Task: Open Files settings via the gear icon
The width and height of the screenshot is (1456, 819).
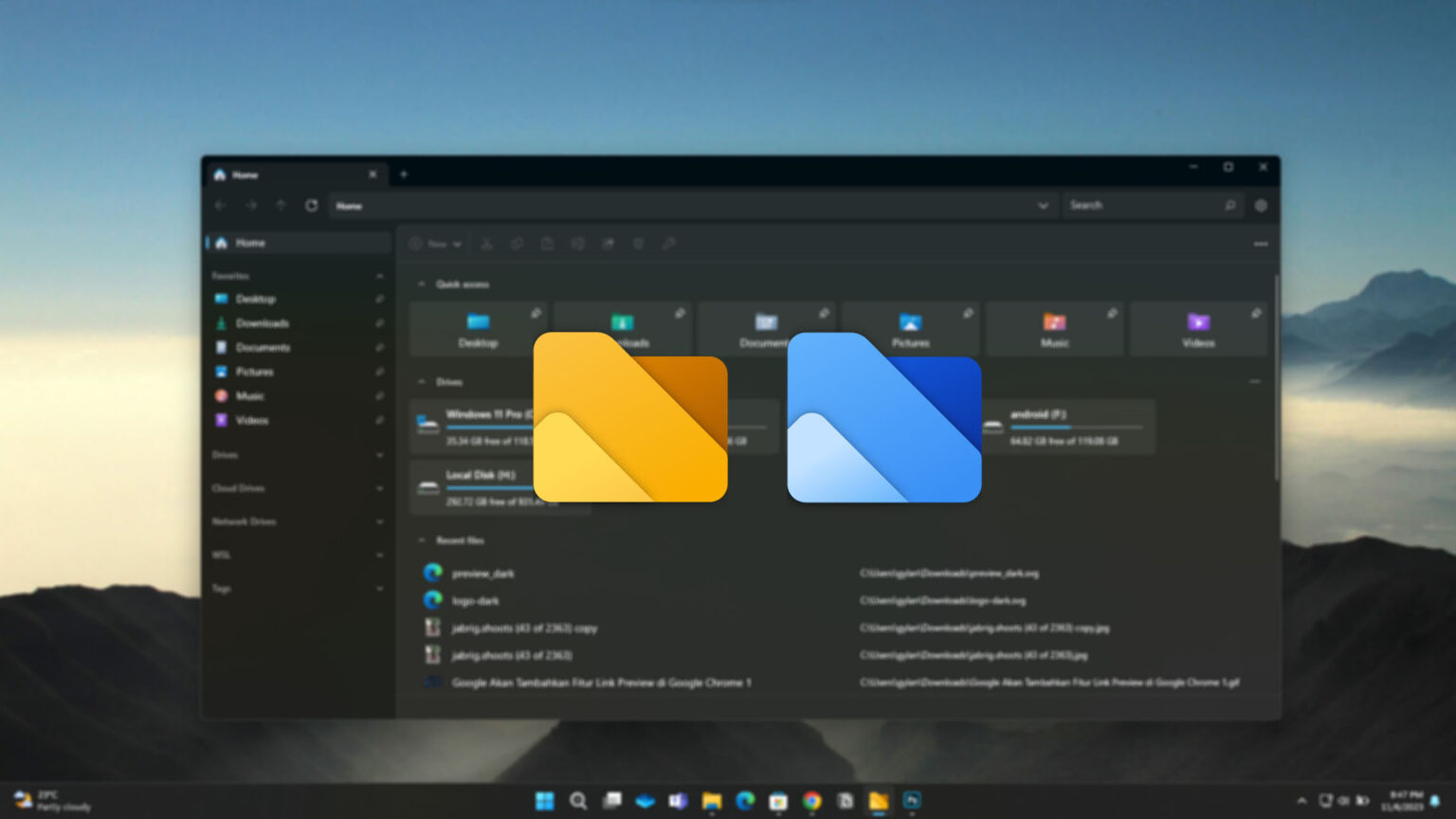Action: tap(1261, 206)
